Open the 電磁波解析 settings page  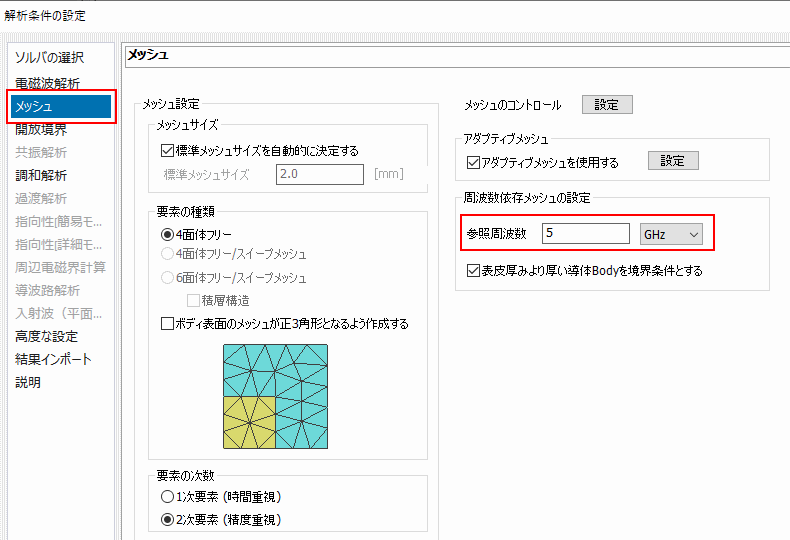[x=47, y=83]
